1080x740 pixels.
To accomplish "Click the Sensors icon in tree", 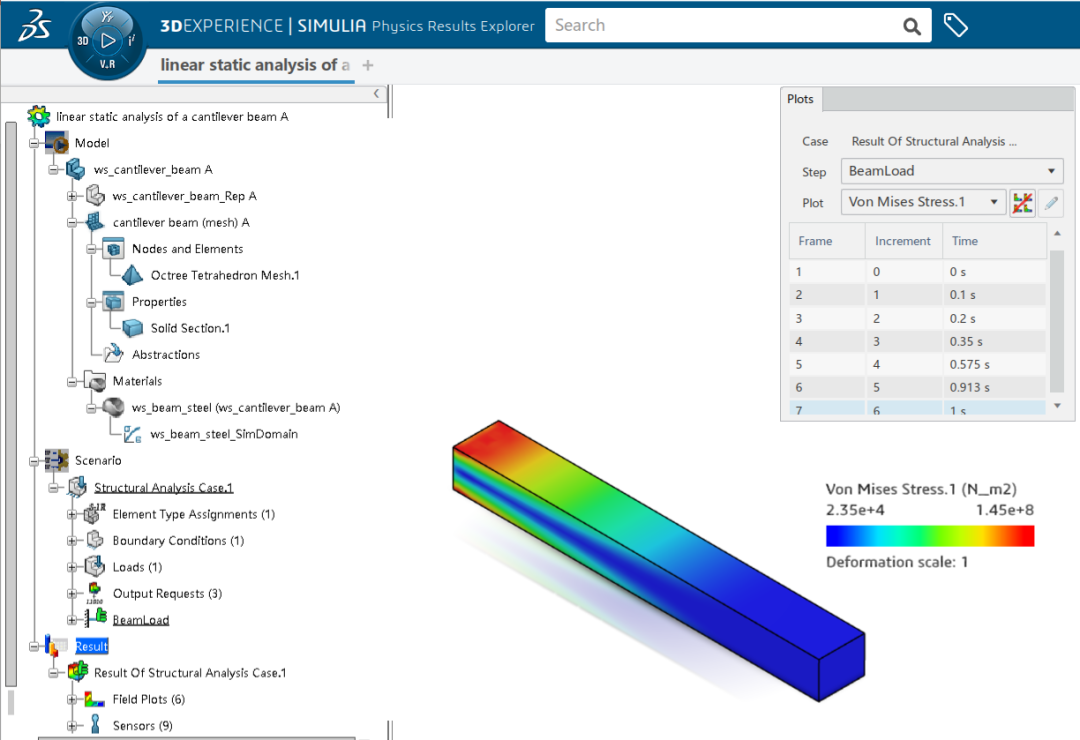I will tap(96, 725).
